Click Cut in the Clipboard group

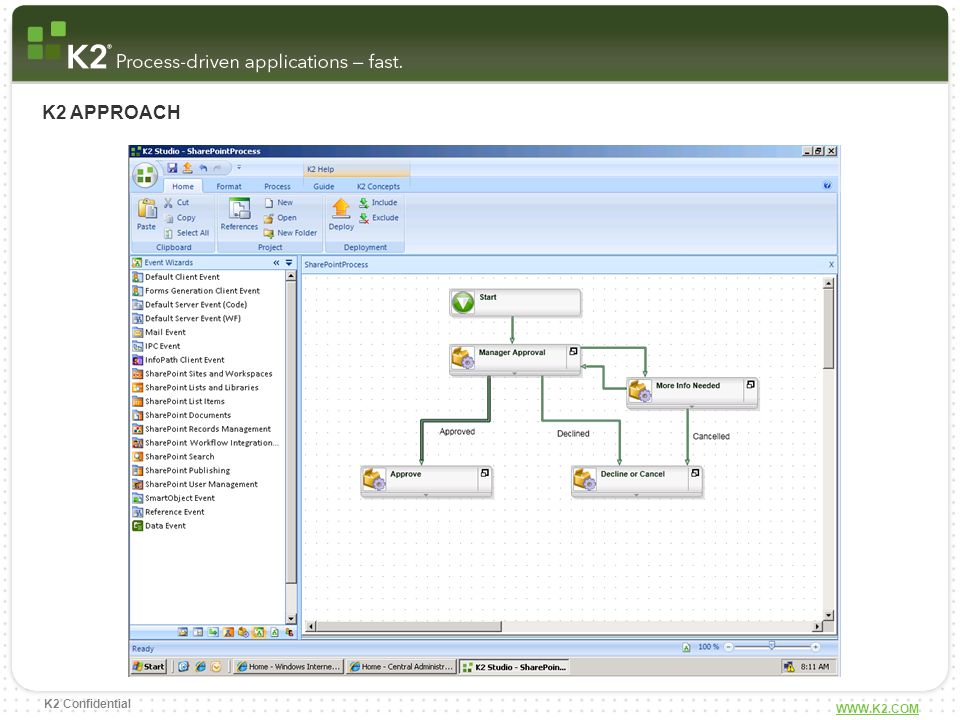[176, 202]
